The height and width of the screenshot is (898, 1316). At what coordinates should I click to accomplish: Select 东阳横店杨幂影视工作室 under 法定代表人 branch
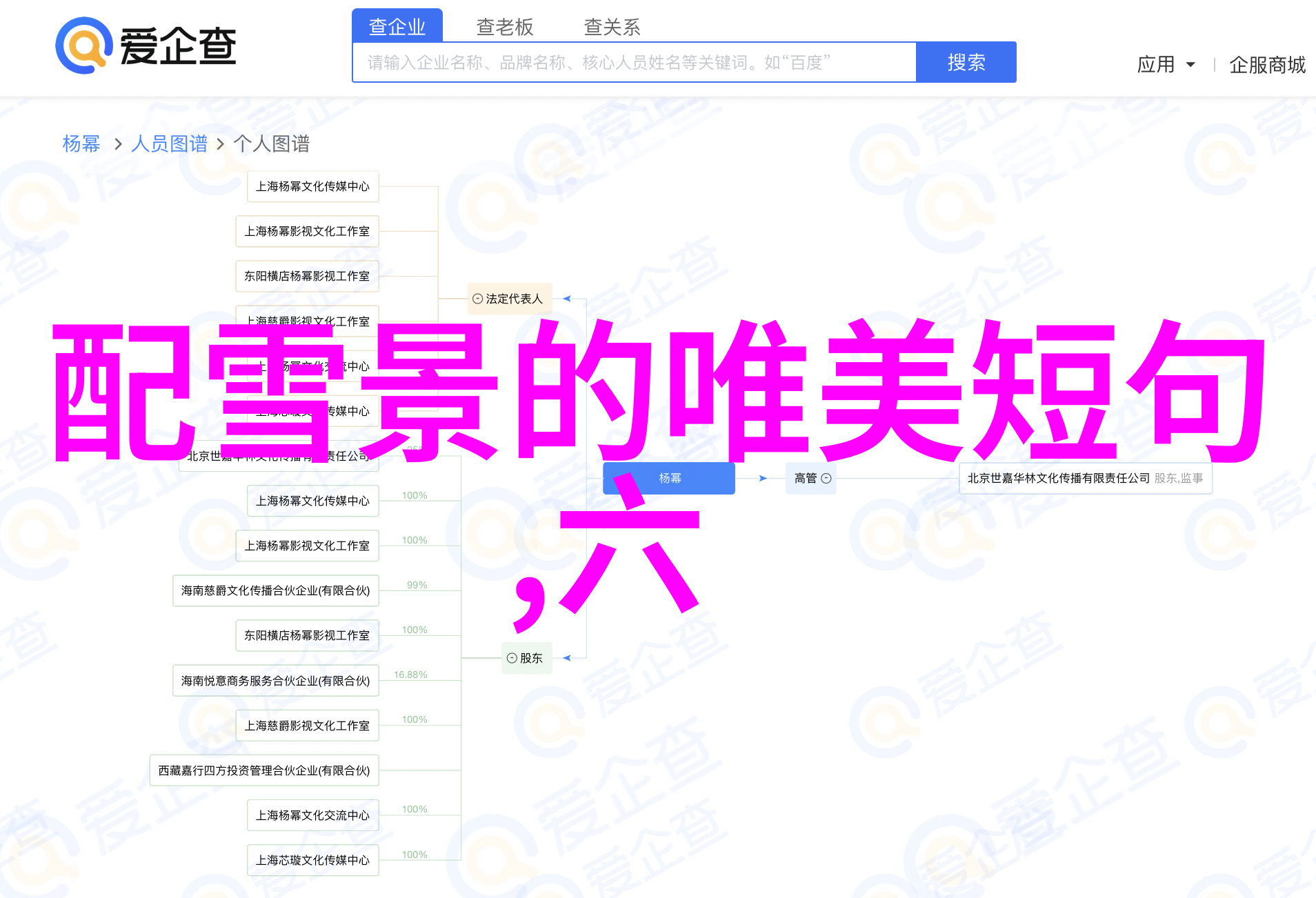(x=308, y=276)
